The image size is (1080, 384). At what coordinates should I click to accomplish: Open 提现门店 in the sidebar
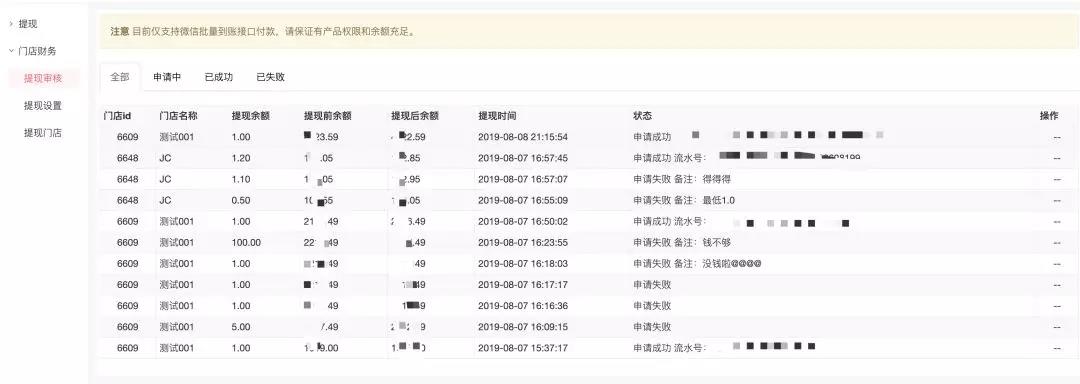pos(43,133)
